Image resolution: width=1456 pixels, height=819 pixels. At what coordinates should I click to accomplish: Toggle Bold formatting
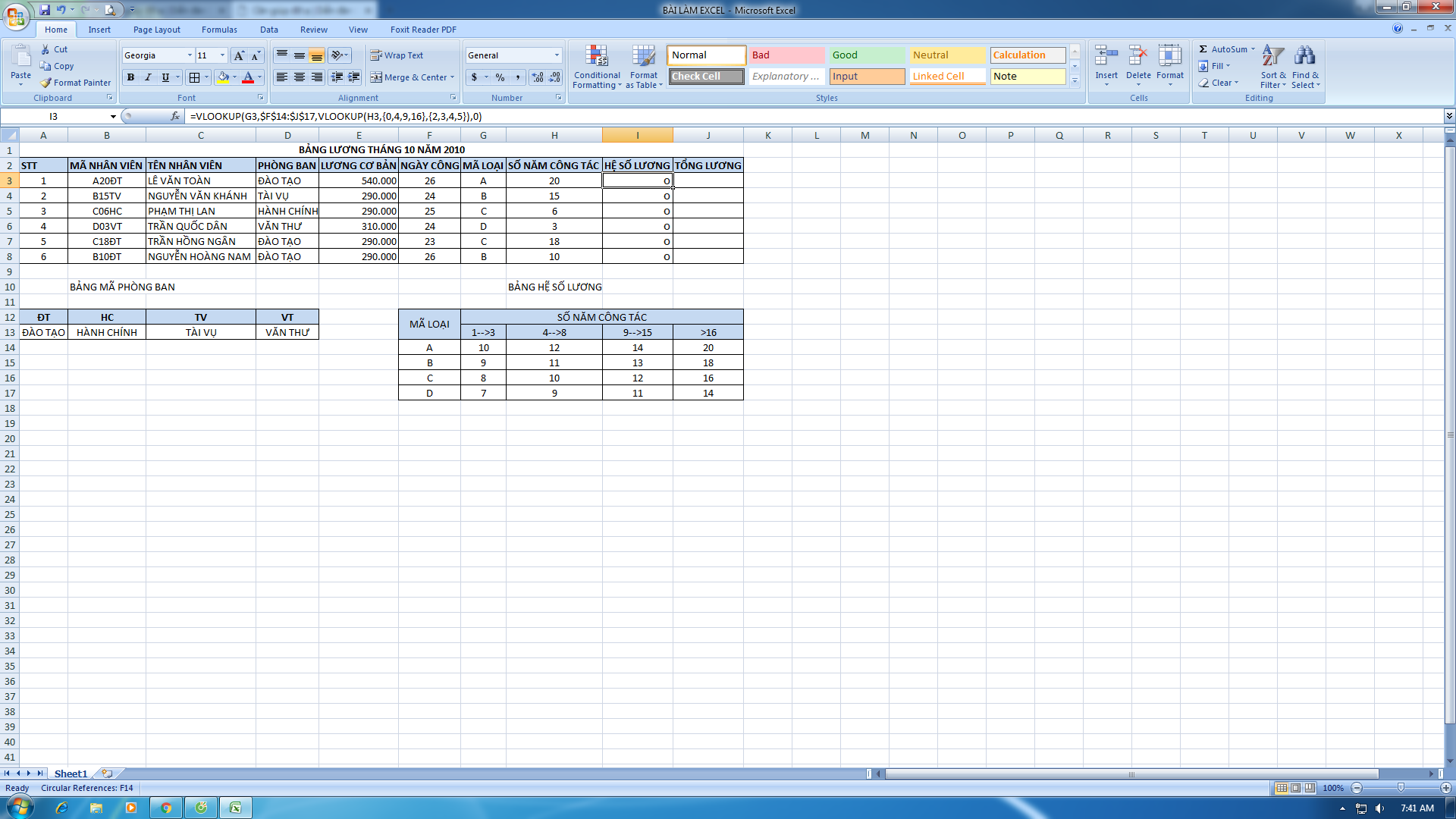(x=130, y=77)
